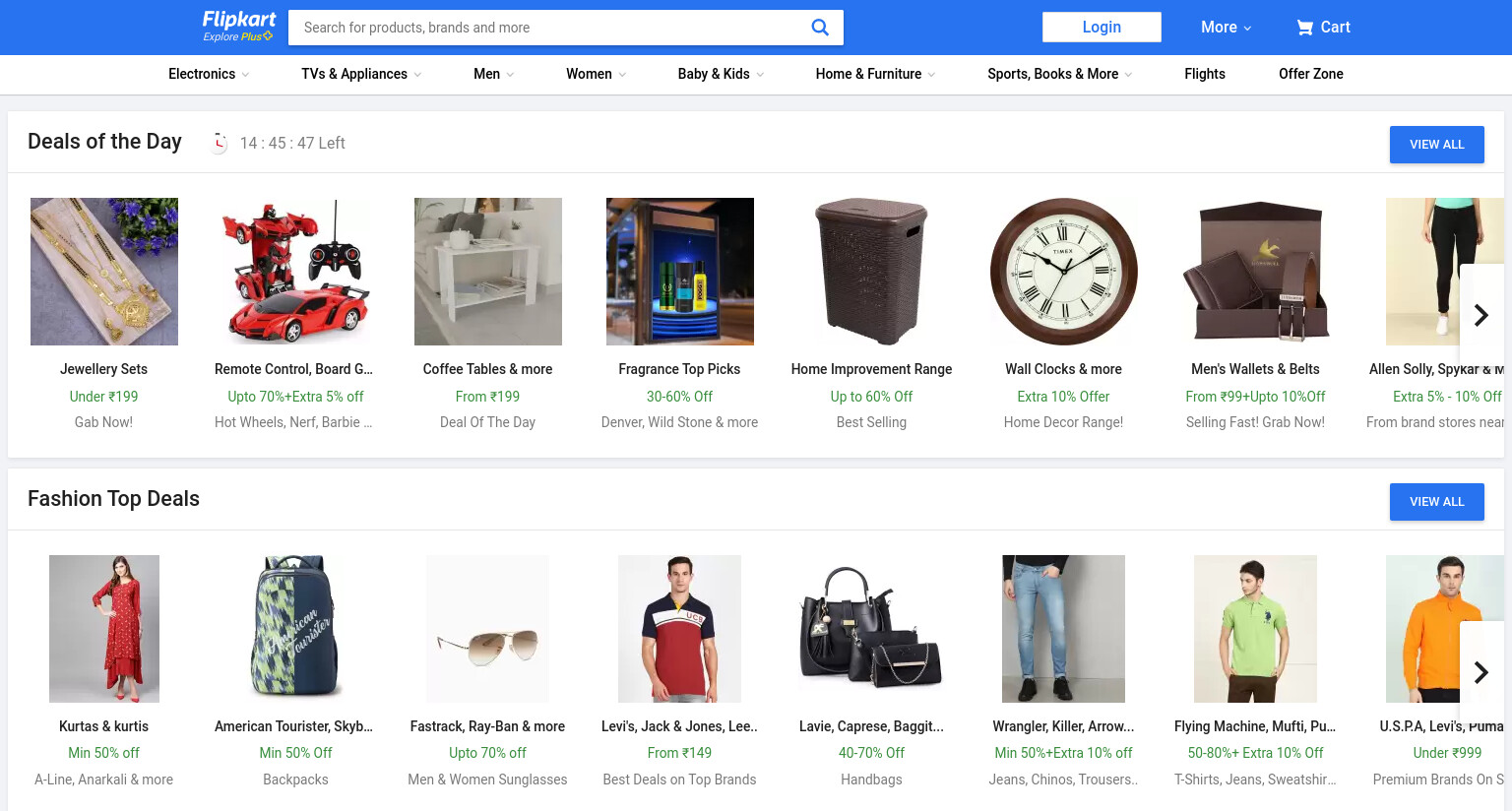Image resolution: width=1512 pixels, height=811 pixels.
Task: Click 'Selling Fast! Grab Now!' text
Action: tap(1256, 422)
